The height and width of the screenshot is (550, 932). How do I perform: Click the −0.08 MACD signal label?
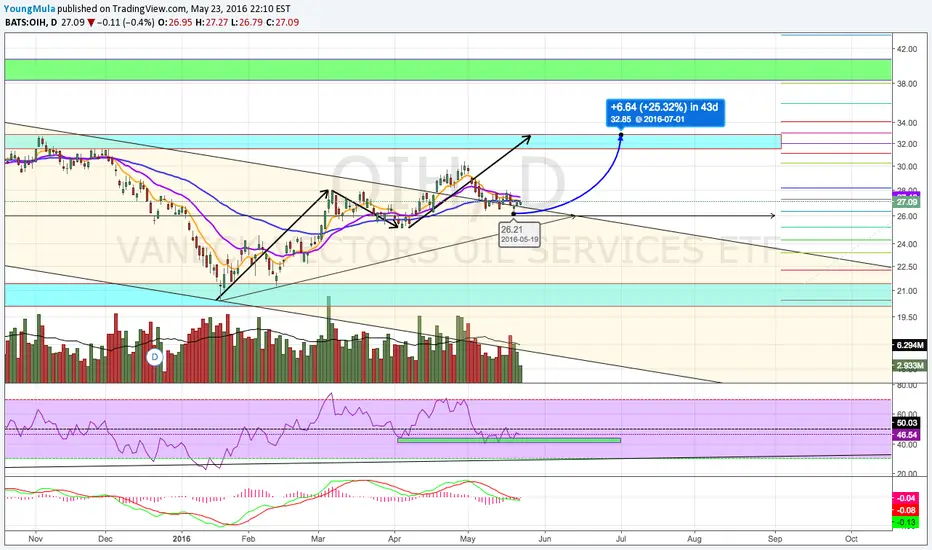coord(906,510)
